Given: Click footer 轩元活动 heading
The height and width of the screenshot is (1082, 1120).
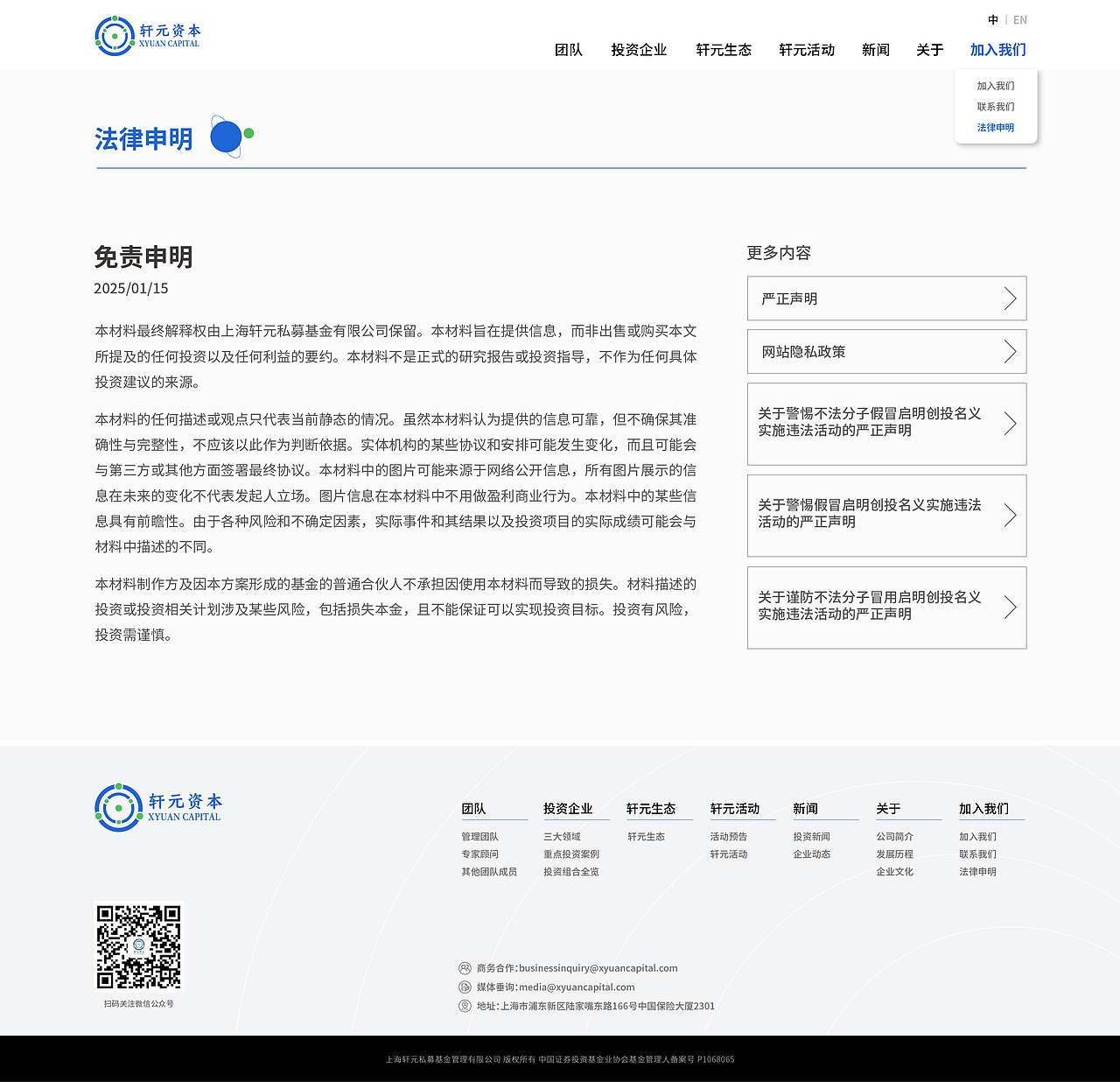Looking at the screenshot, I should pyautogui.click(x=735, y=809).
